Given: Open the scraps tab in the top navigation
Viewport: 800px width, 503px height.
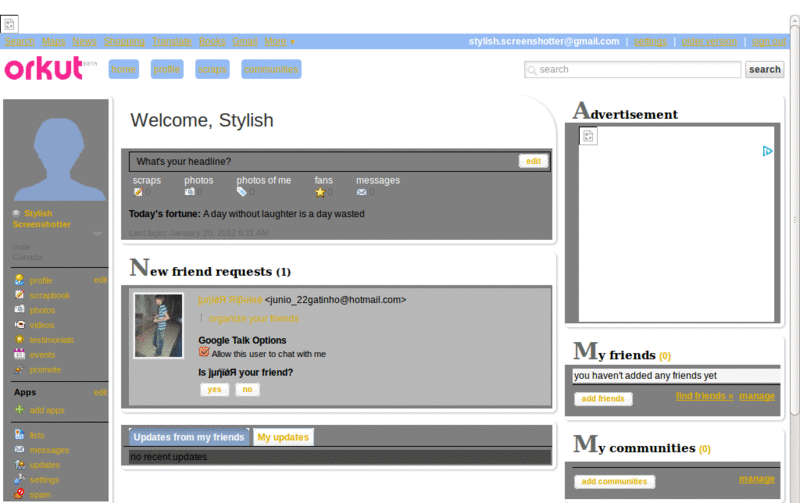Looking at the screenshot, I should point(212,69).
